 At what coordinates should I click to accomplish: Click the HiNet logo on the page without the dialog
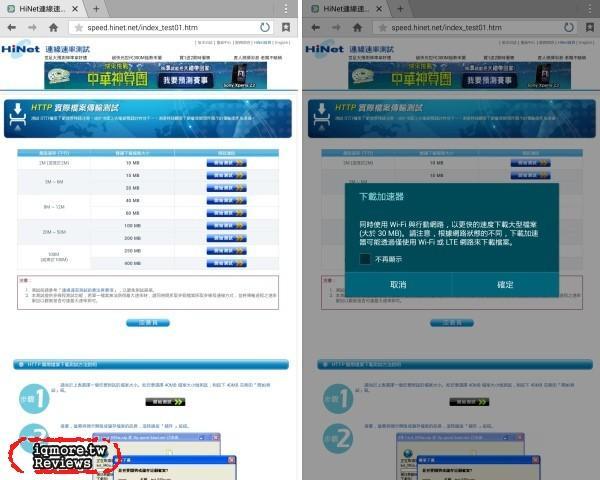[x=21, y=49]
